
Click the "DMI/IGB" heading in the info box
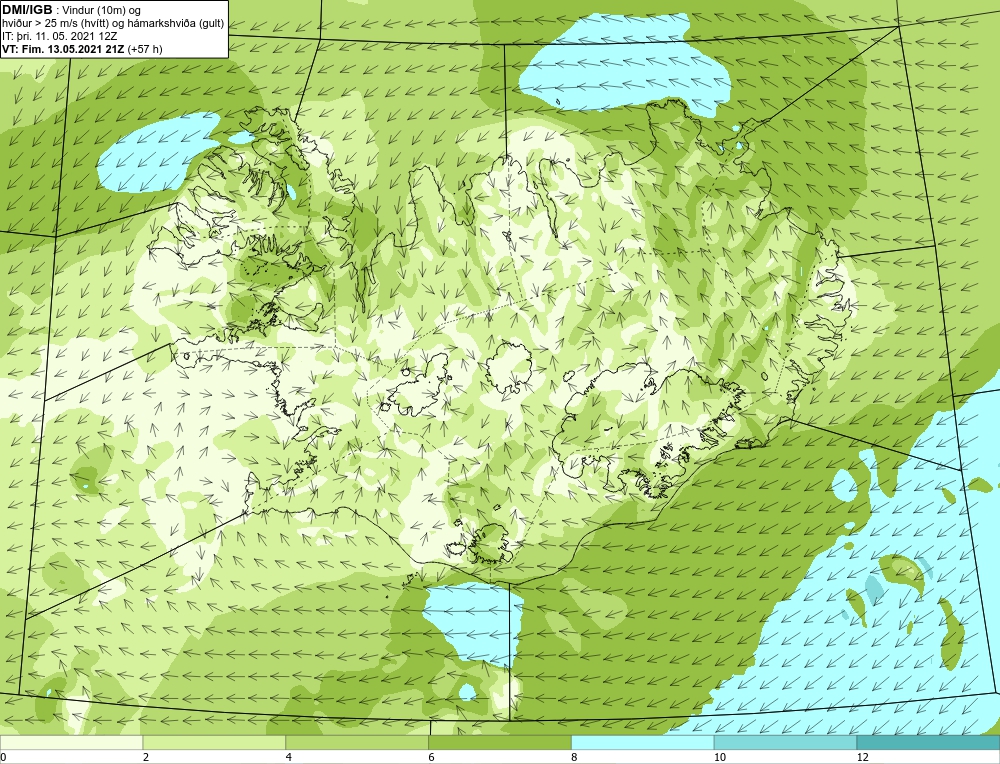[27, 10]
